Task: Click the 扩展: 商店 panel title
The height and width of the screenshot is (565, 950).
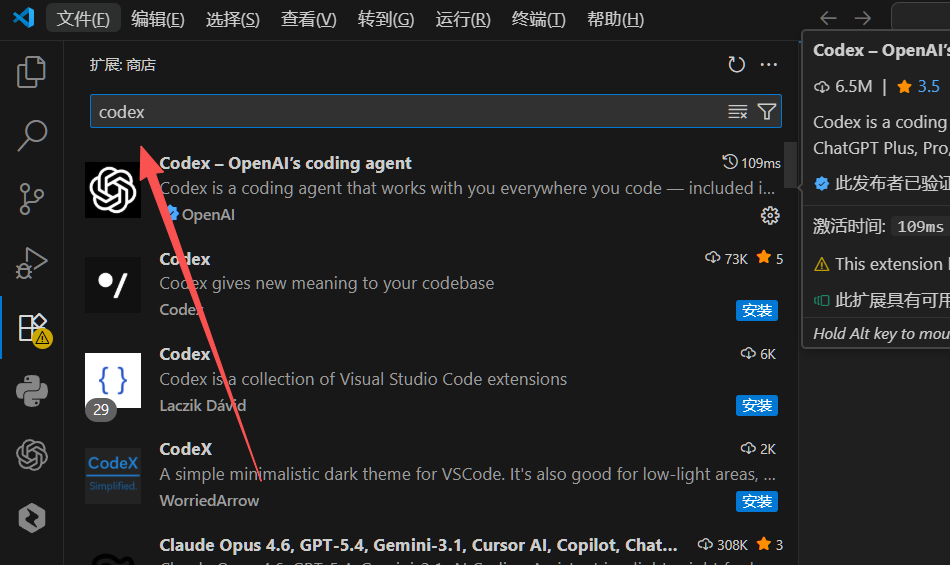Action: point(122,65)
